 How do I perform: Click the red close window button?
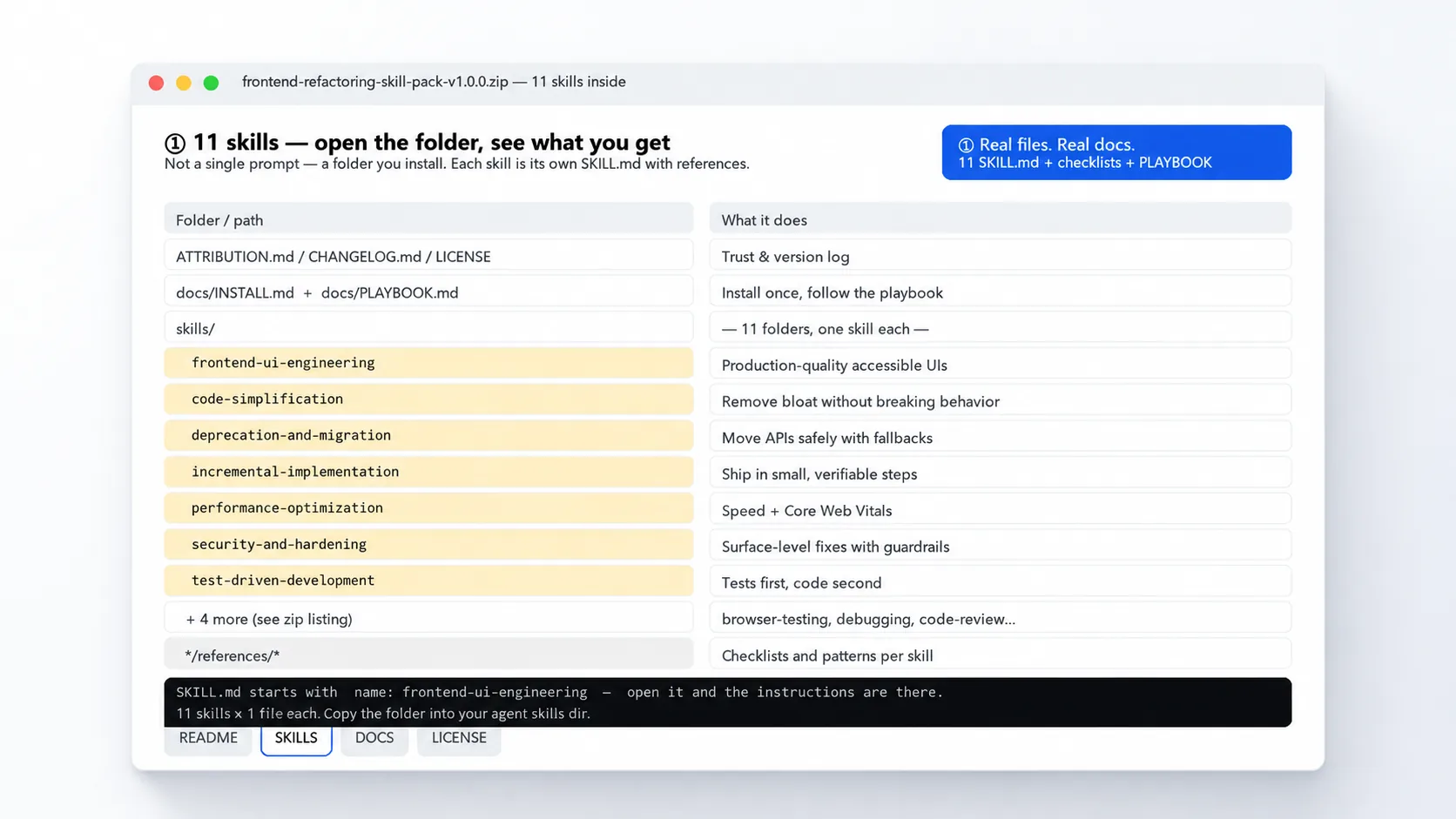pos(157,83)
